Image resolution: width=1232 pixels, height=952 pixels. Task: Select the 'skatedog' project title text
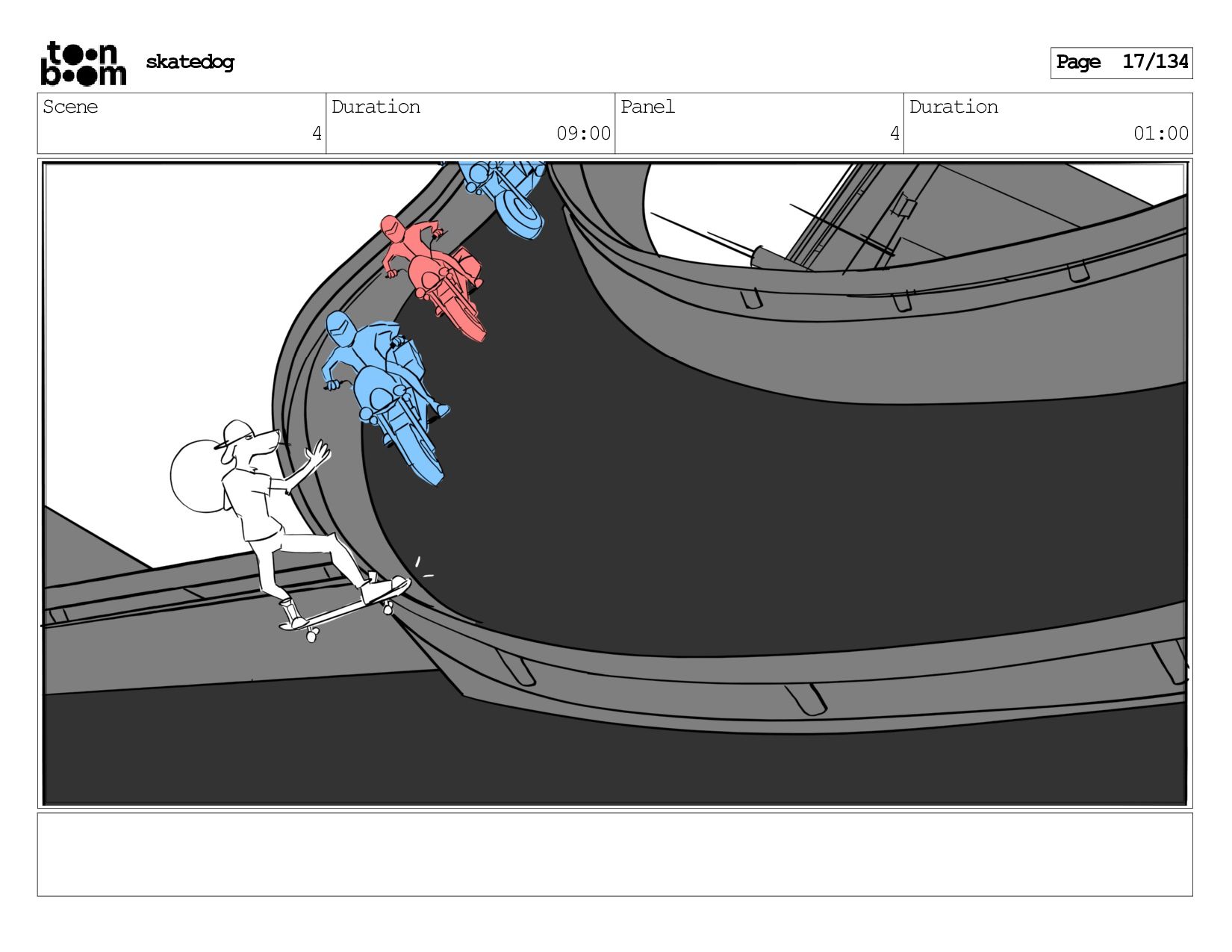click(190, 62)
